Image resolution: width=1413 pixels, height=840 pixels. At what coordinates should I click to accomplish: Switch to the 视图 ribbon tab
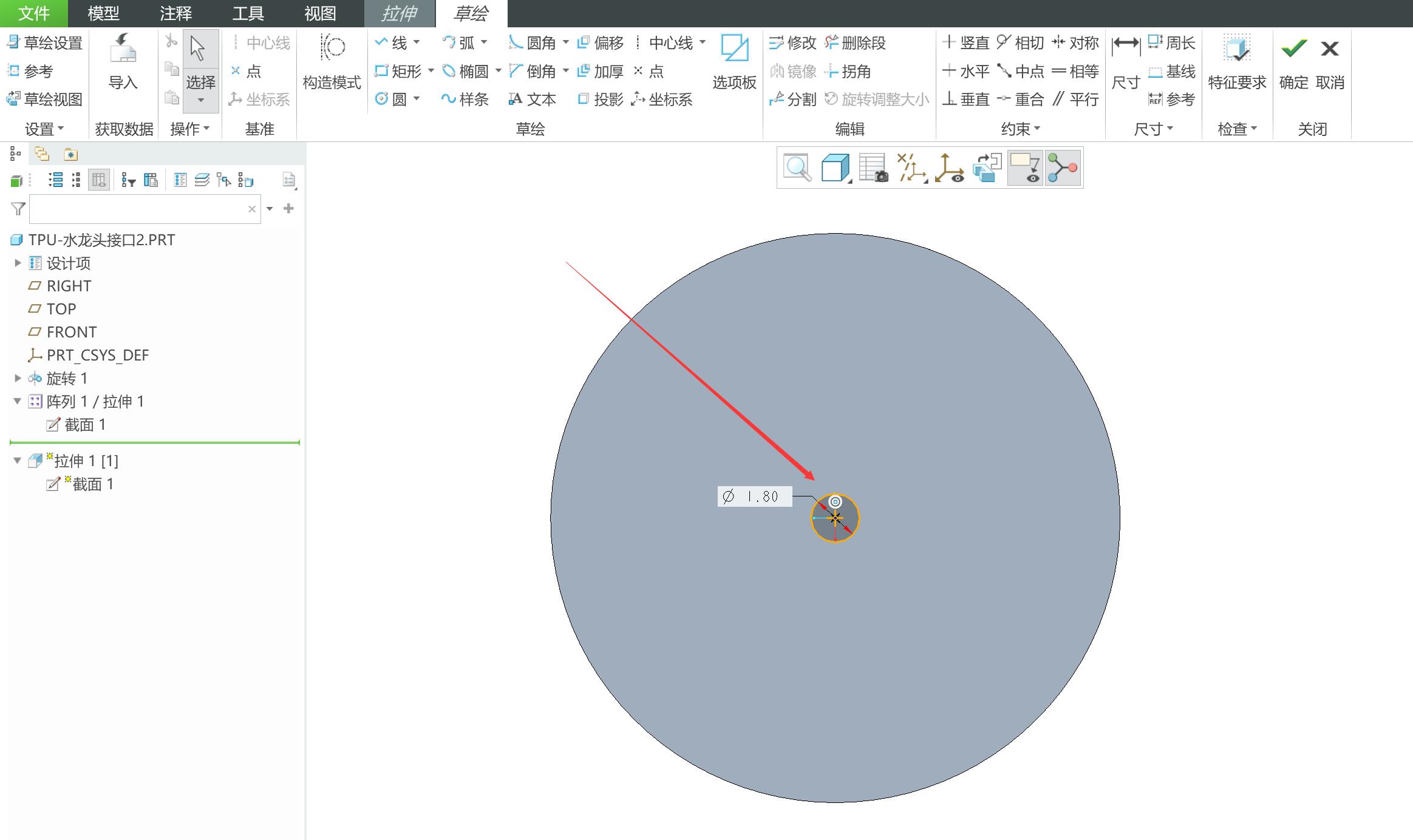[320, 13]
